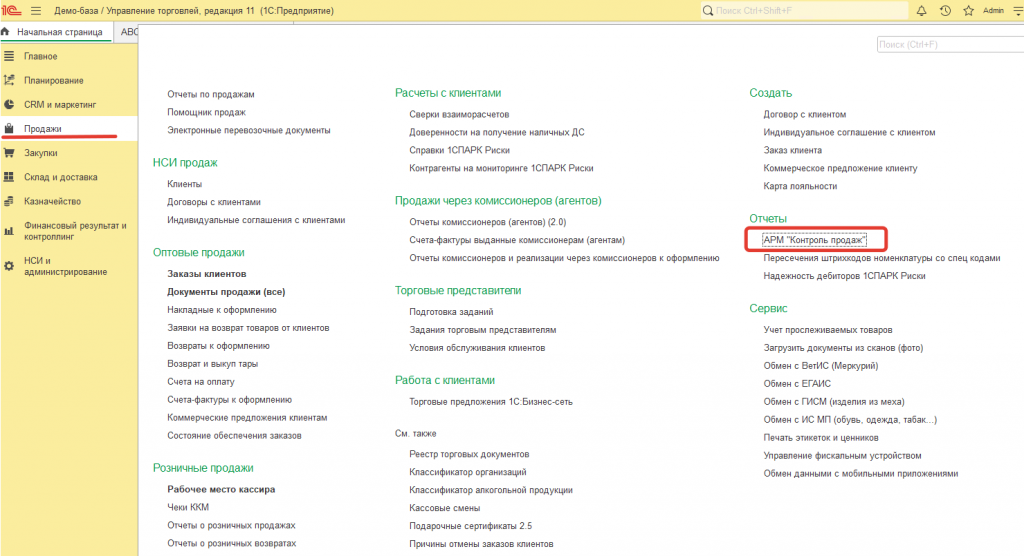Screen dimensions: 1024x556
Task: Create Карта лояльности
Action: 800,186
